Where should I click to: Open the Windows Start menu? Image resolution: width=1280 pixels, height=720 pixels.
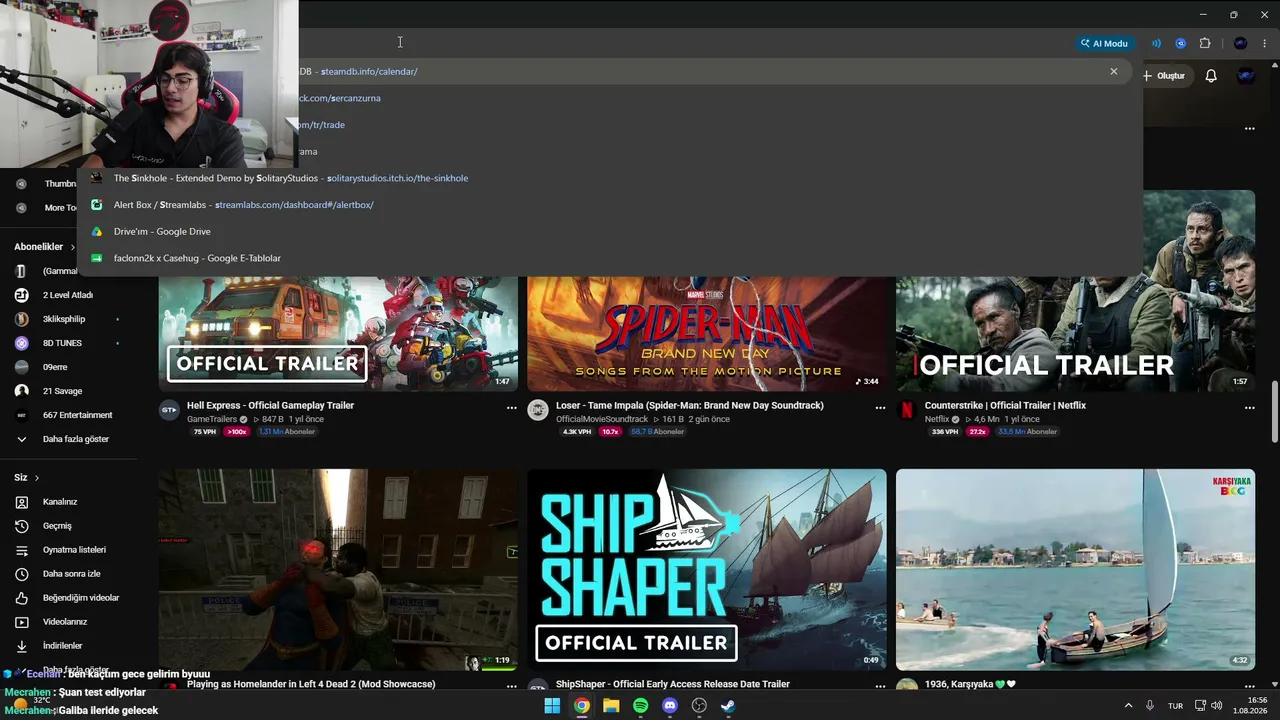point(552,706)
